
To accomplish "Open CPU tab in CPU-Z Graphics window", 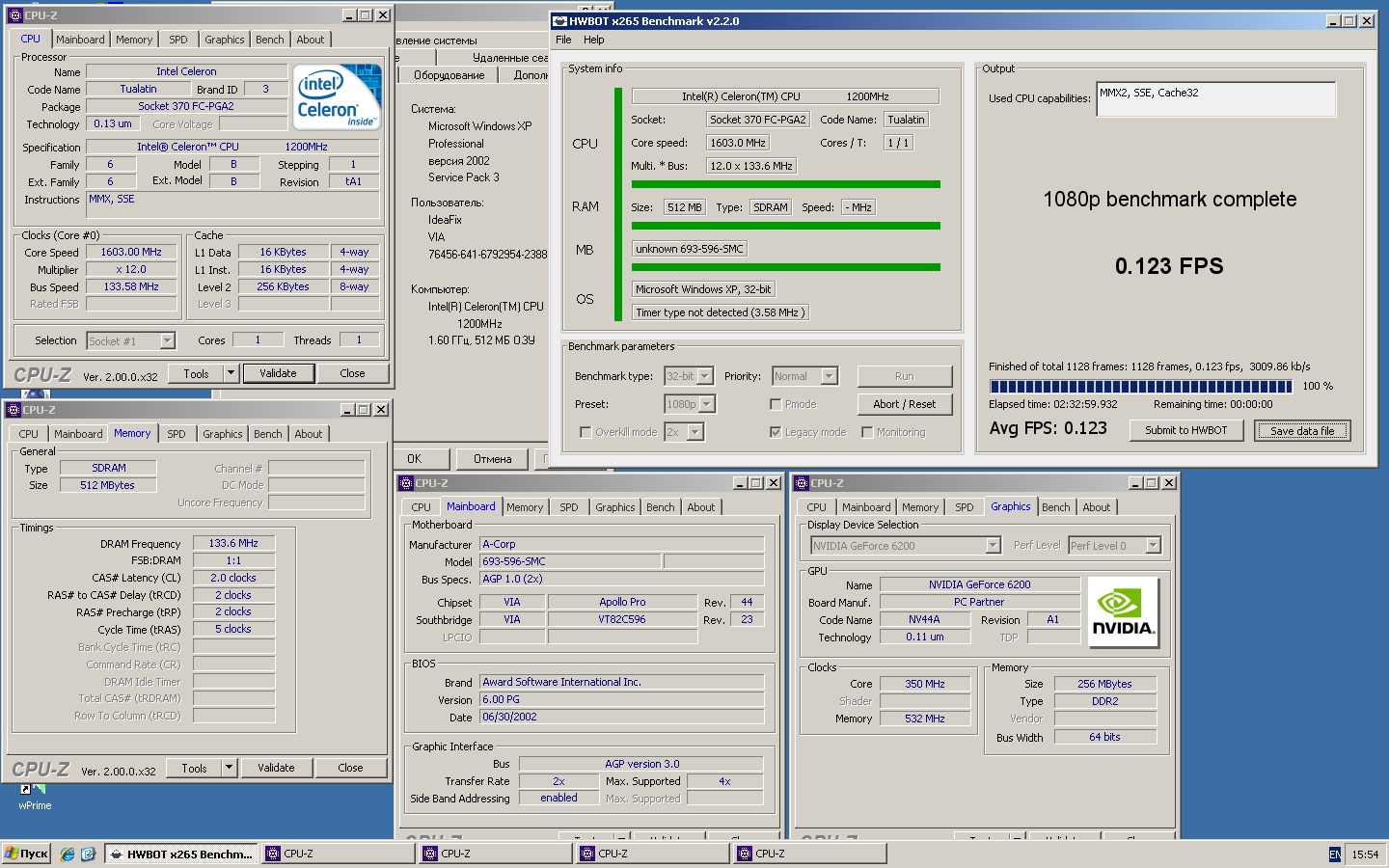I will point(817,507).
